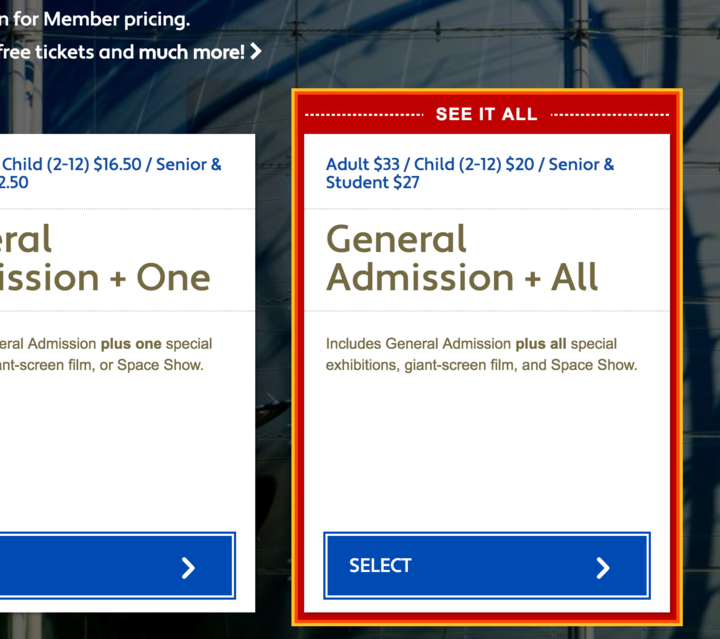Viewport: 720px width, 639px height.
Task: Click arrow icon on the General Admission + One button
Action: [188, 568]
